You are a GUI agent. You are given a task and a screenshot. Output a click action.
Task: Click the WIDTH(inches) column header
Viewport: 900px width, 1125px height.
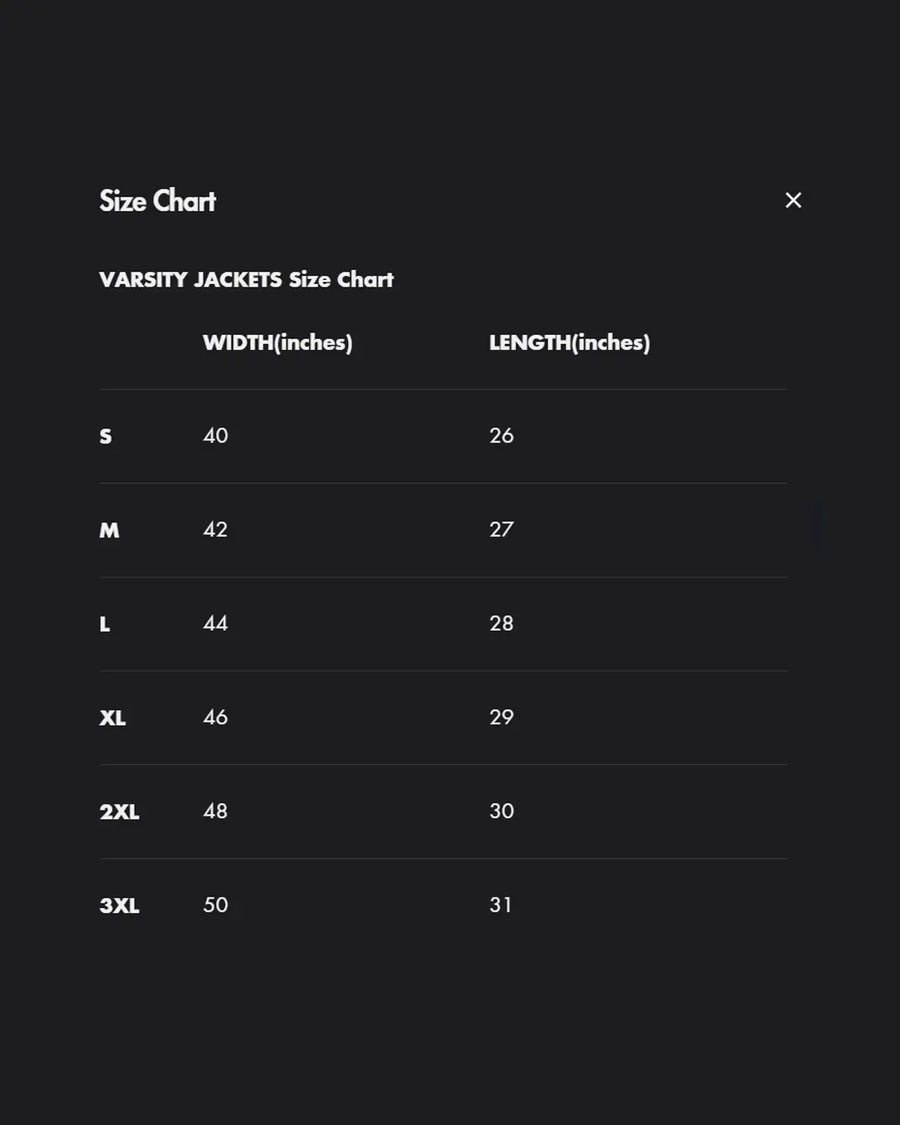point(277,342)
